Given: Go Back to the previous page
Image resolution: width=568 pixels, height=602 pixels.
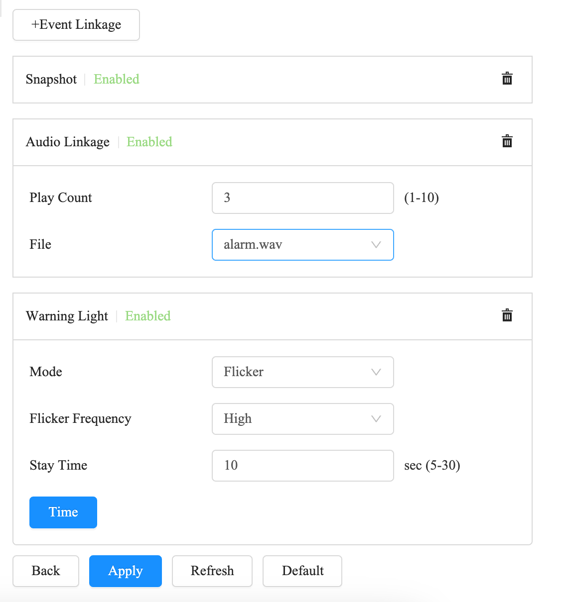Looking at the screenshot, I should tap(46, 571).
